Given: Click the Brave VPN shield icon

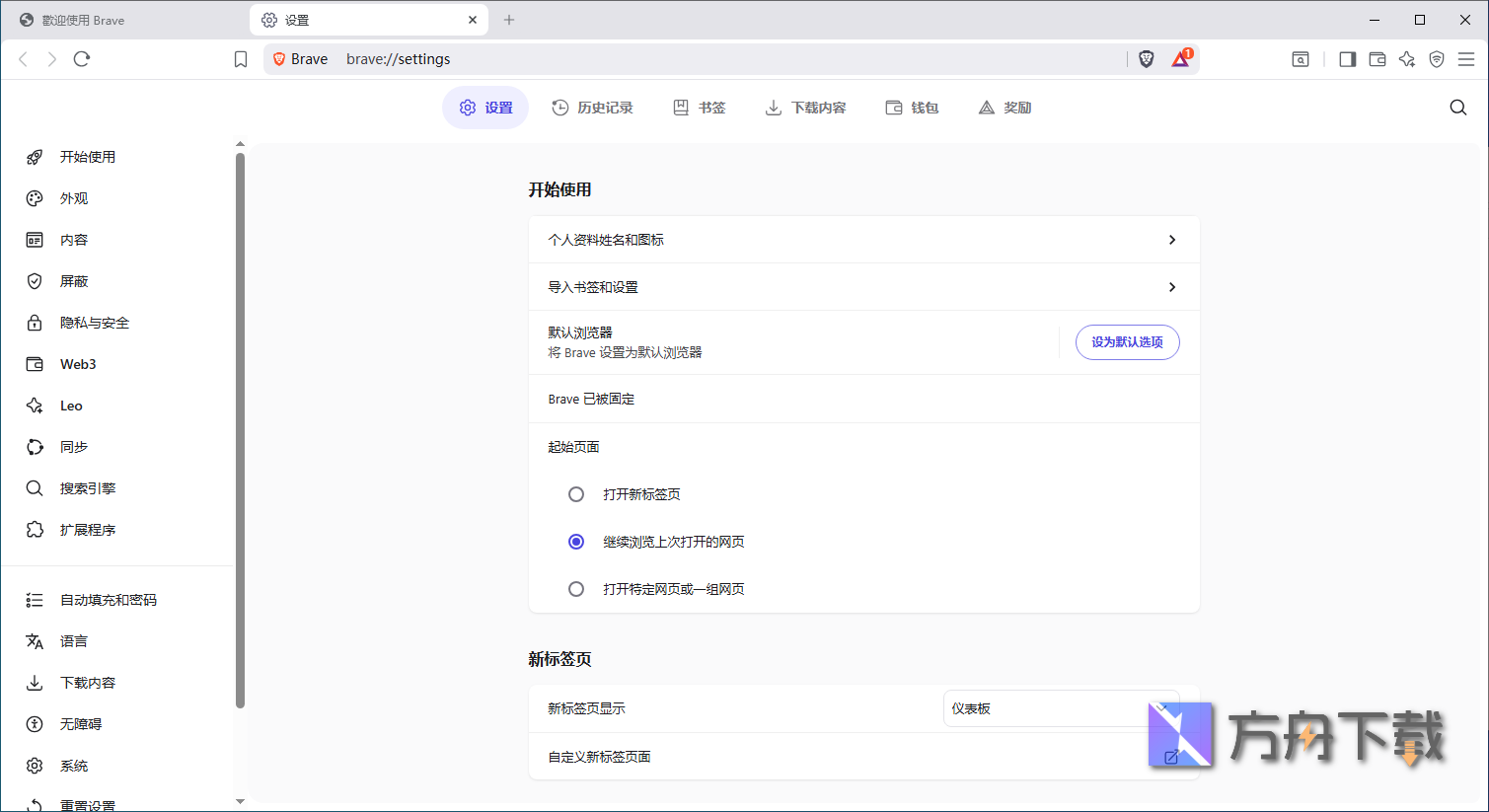Looking at the screenshot, I should [x=1437, y=59].
